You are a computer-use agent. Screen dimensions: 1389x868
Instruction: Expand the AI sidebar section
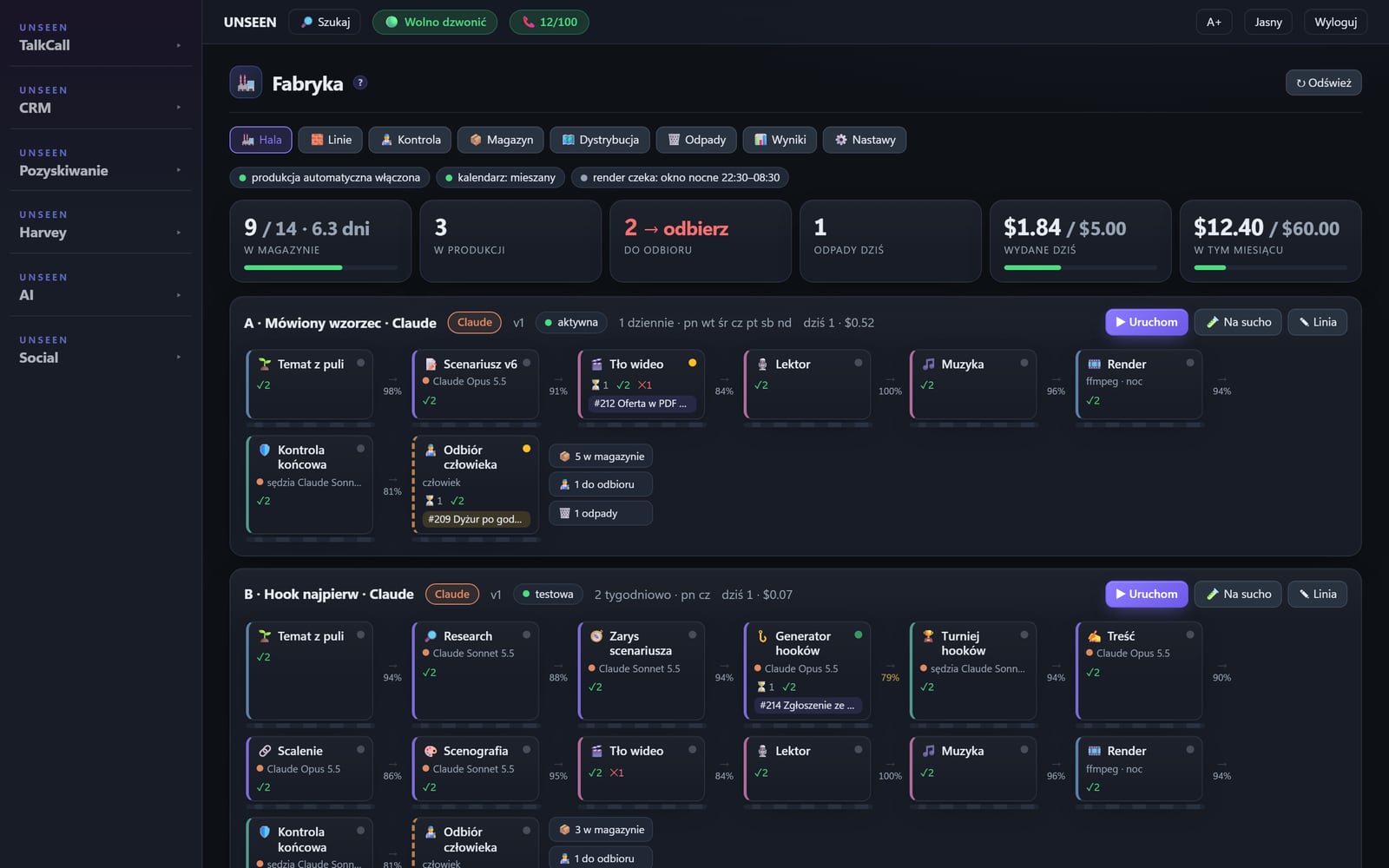pos(101,287)
